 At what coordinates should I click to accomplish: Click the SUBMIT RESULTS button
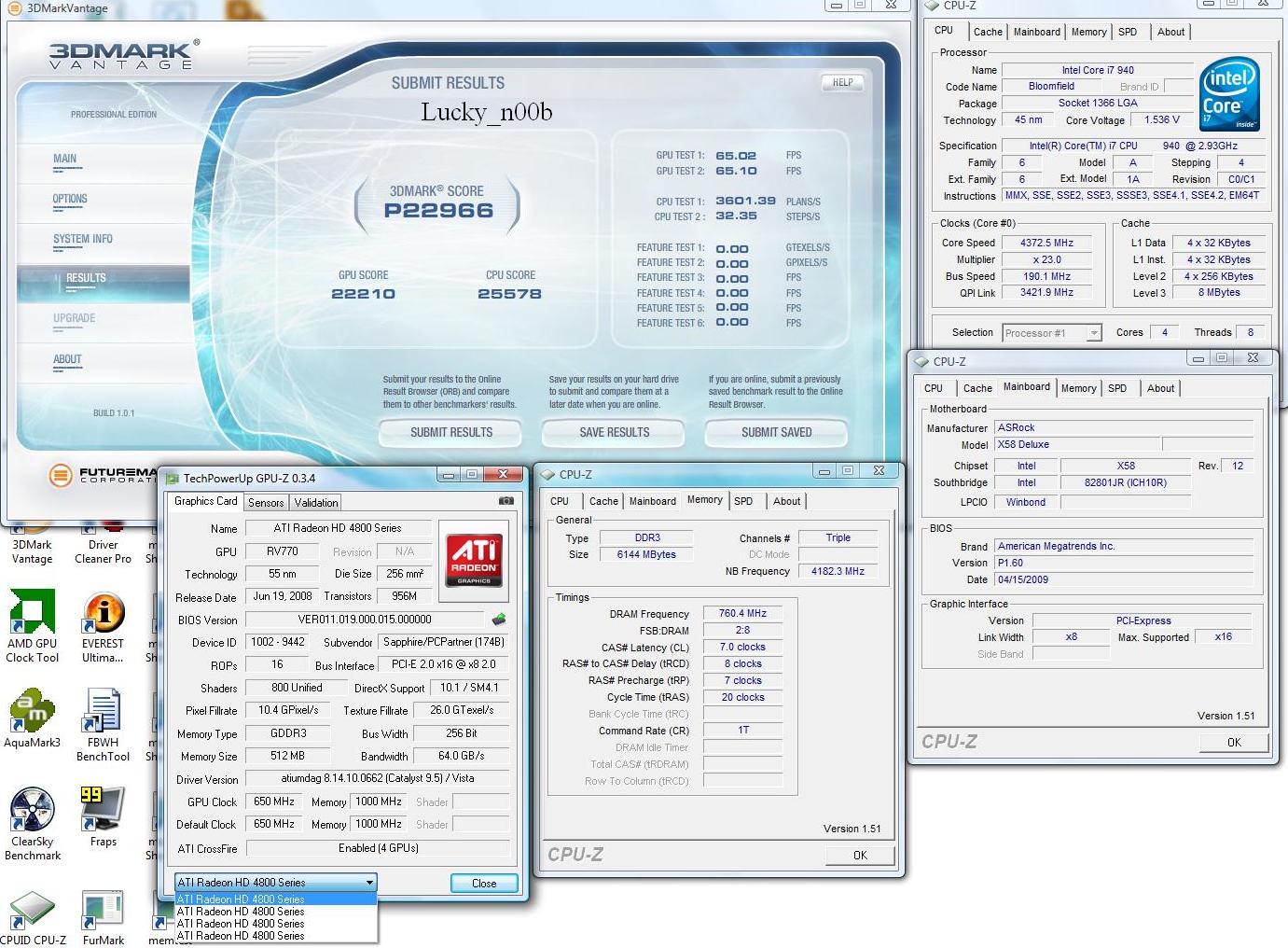coord(450,432)
